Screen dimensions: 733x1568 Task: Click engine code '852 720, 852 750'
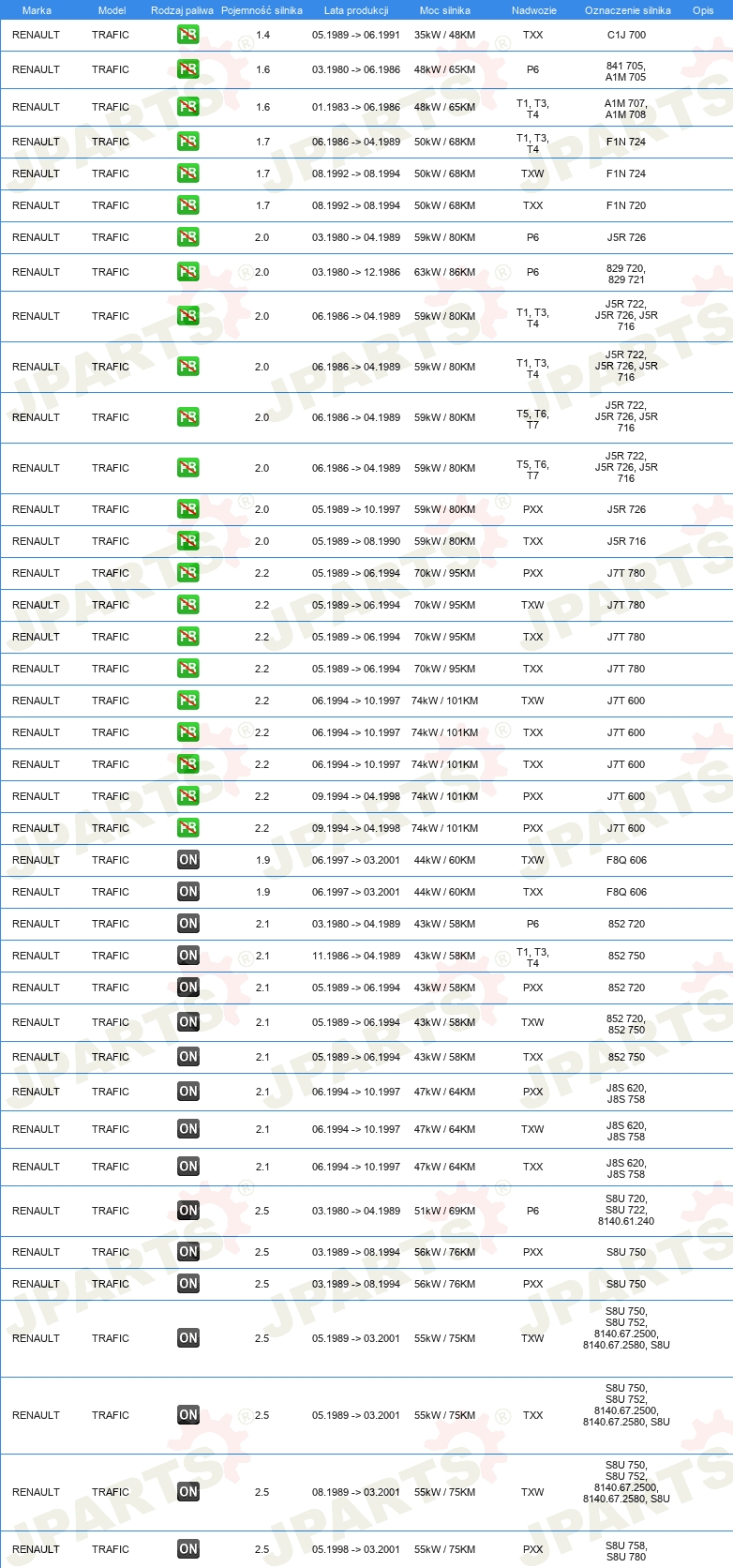[626, 1024]
